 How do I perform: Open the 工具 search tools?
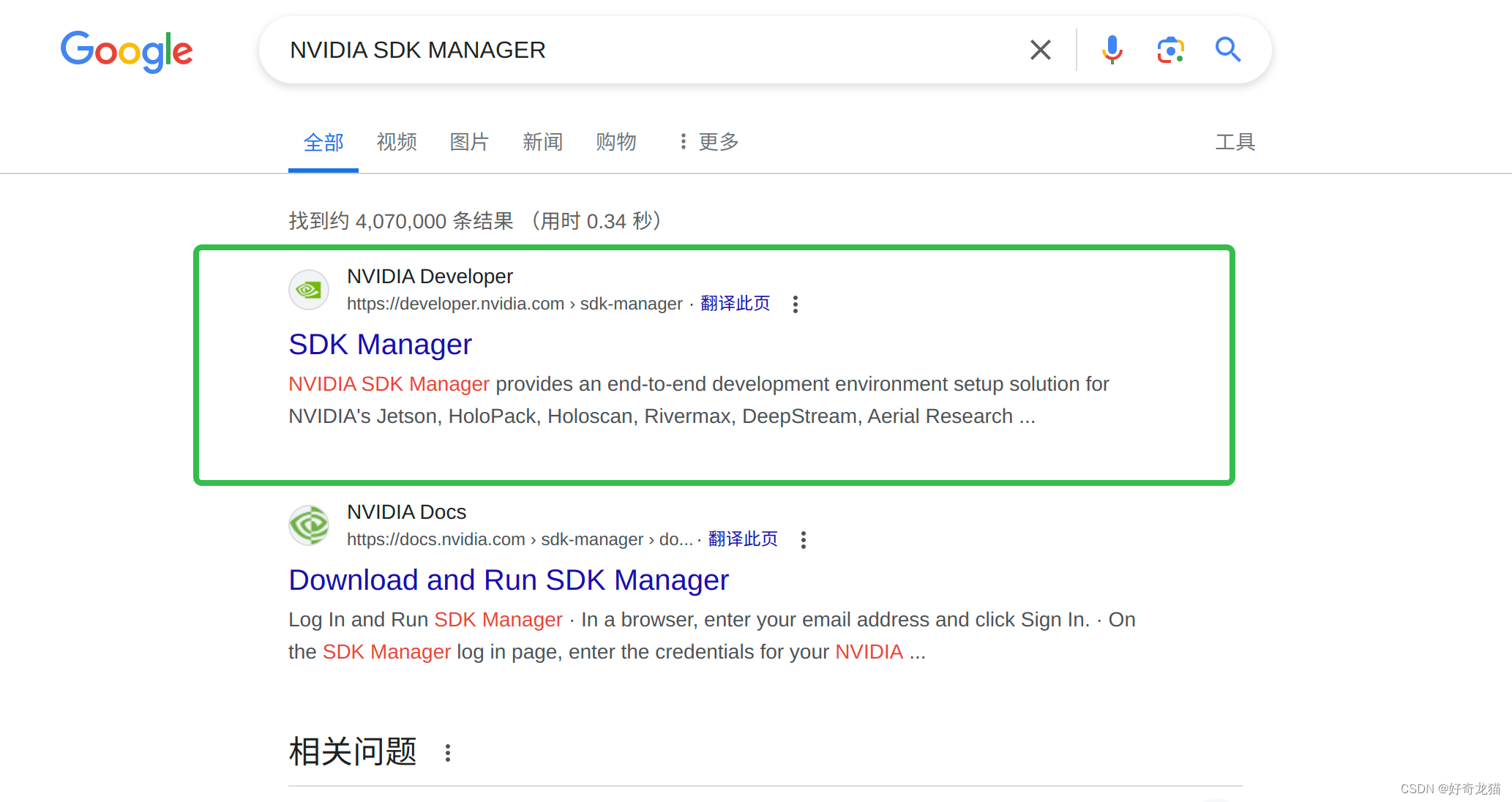(x=1235, y=142)
